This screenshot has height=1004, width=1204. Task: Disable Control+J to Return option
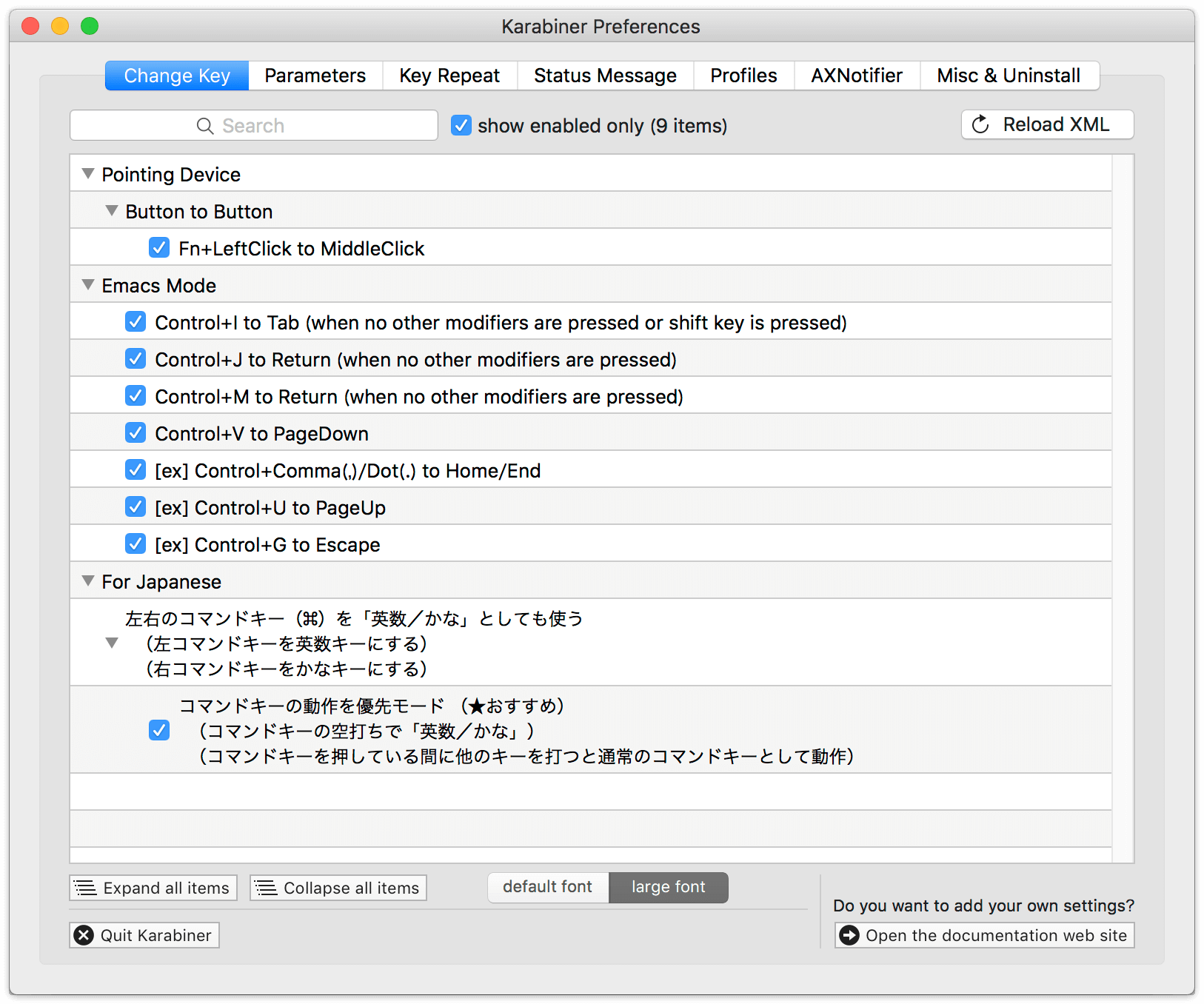136,358
